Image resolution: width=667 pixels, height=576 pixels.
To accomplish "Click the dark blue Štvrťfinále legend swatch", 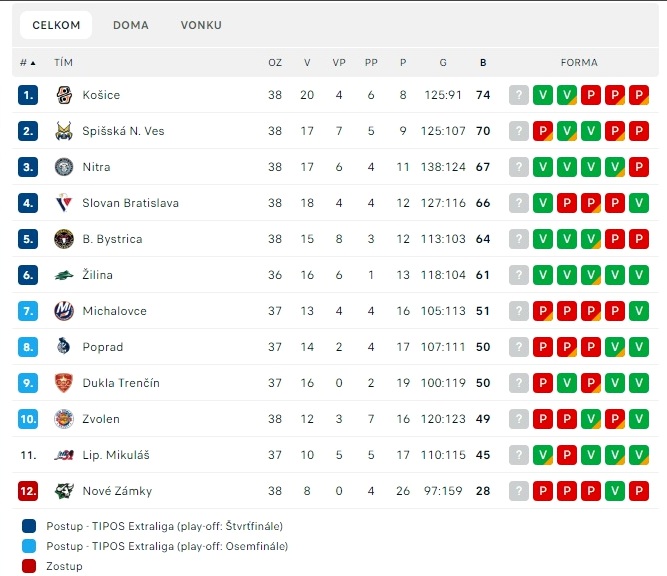I will 29,526.
